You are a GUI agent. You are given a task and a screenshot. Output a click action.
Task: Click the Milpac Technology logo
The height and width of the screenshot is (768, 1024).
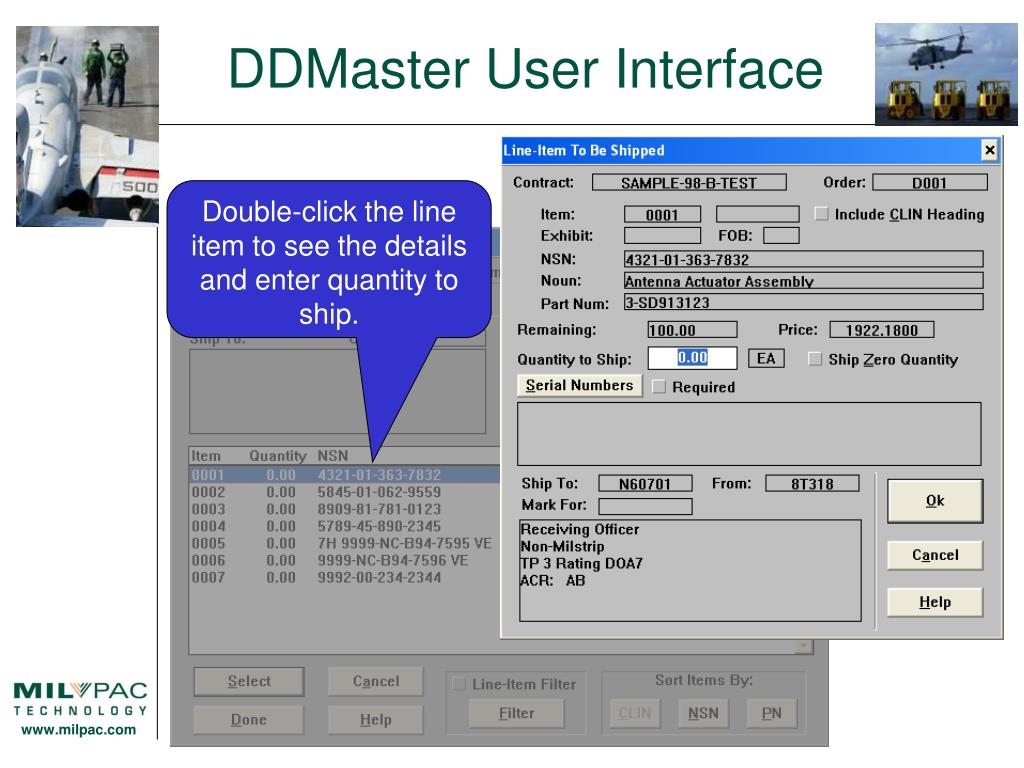point(80,699)
